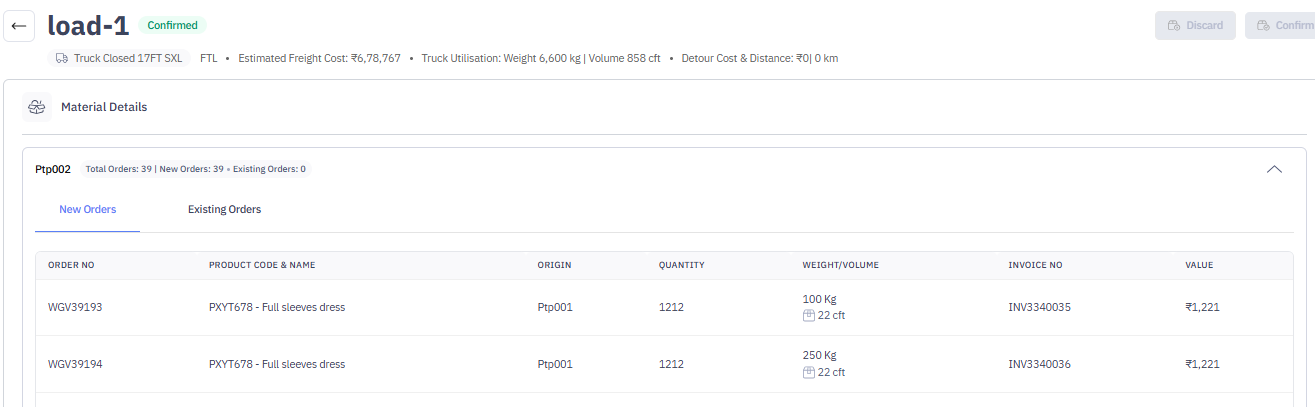This screenshot has width=1315, height=407.
Task: Click the Ptp002 total orders summary badge
Action: 195,169
